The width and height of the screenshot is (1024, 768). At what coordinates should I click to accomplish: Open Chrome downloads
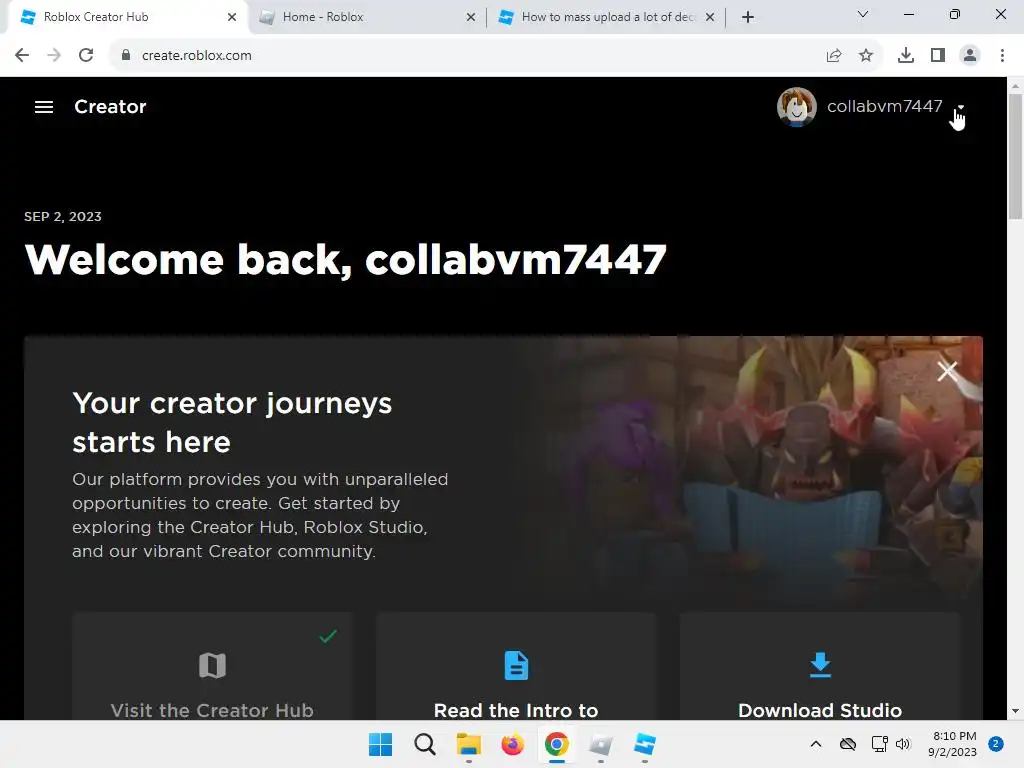coord(906,56)
